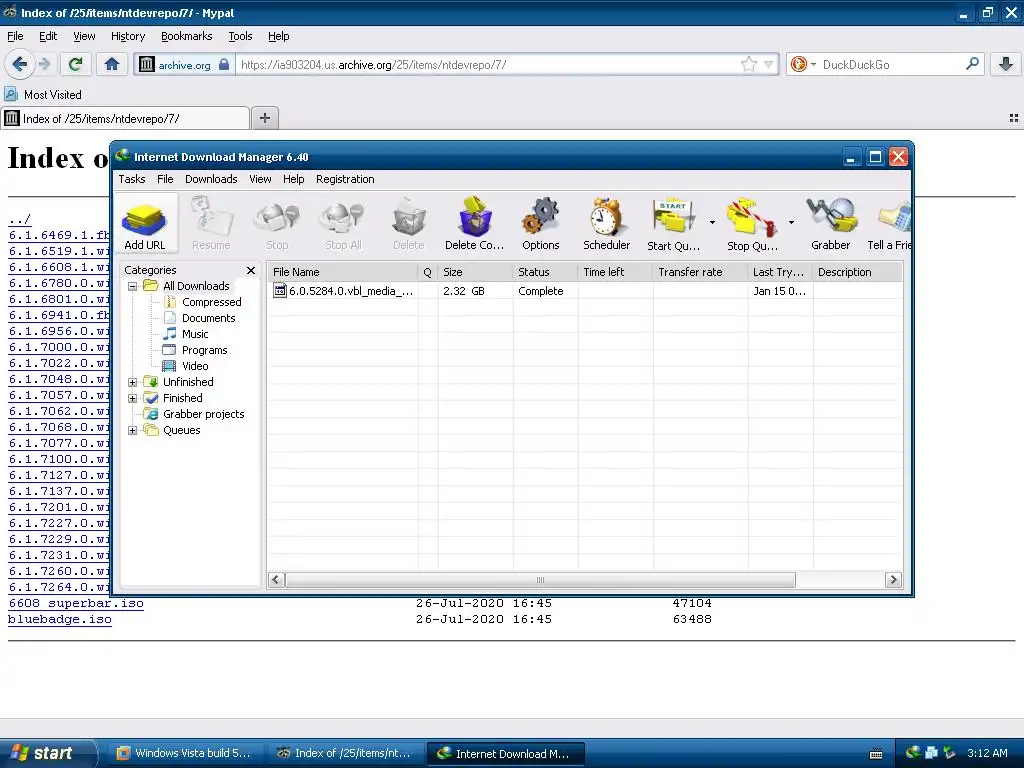
Task: Expand the Queues tree node
Action: [x=133, y=430]
